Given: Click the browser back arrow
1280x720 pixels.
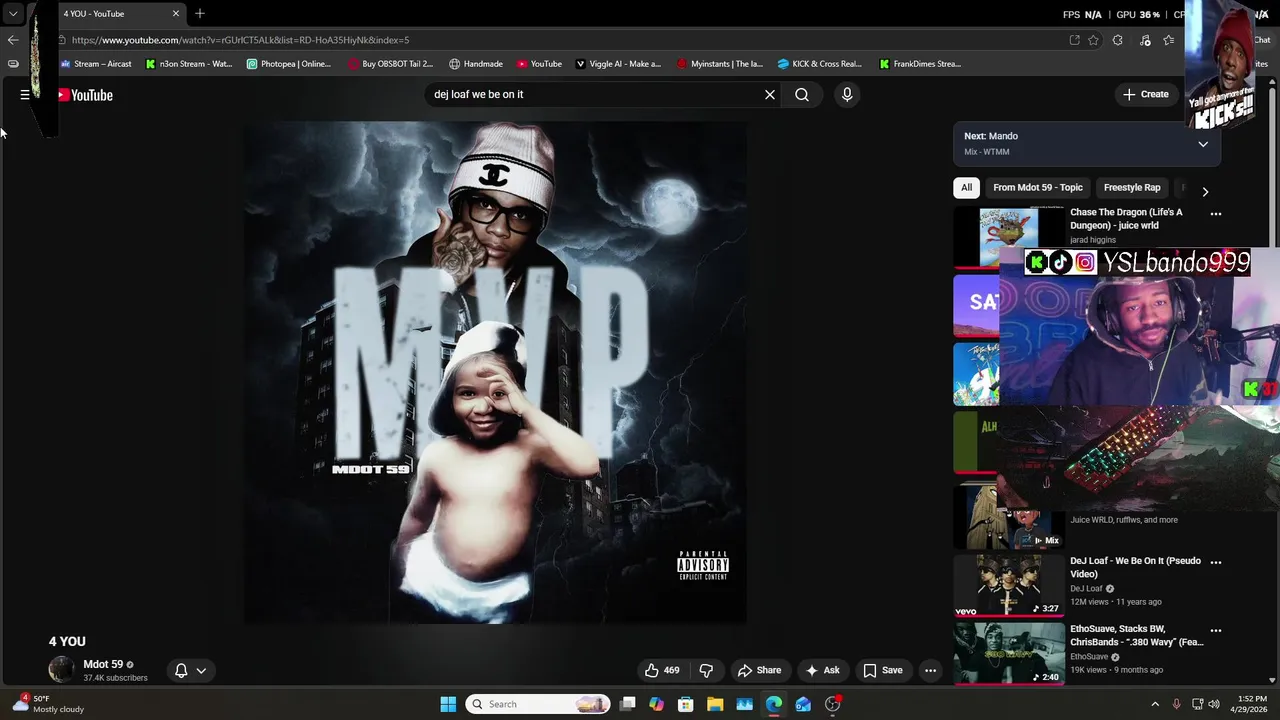Looking at the screenshot, I should [x=13, y=40].
